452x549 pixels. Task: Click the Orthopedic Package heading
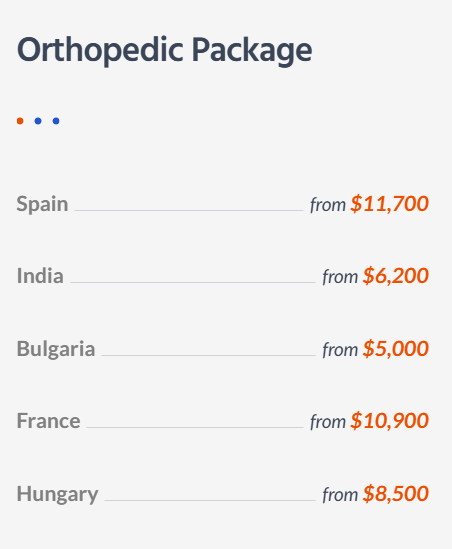(164, 50)
